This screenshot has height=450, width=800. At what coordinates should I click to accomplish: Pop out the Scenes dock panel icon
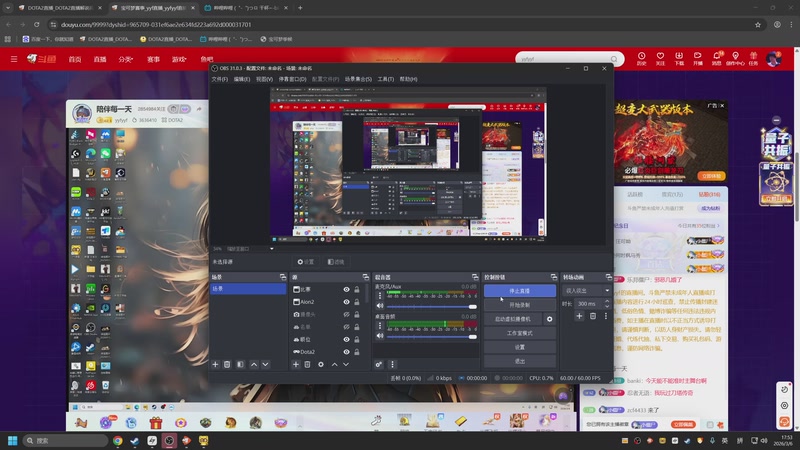pyautogui.click(x=283, y=277)
